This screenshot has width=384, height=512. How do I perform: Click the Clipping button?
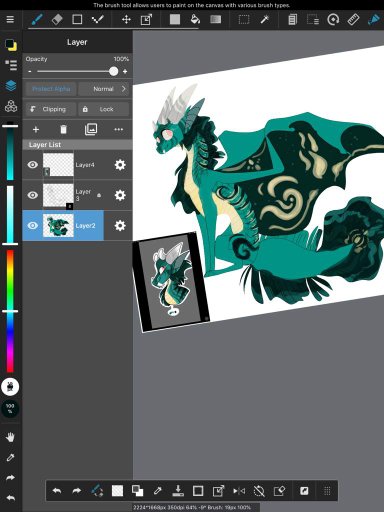point(51,109)
